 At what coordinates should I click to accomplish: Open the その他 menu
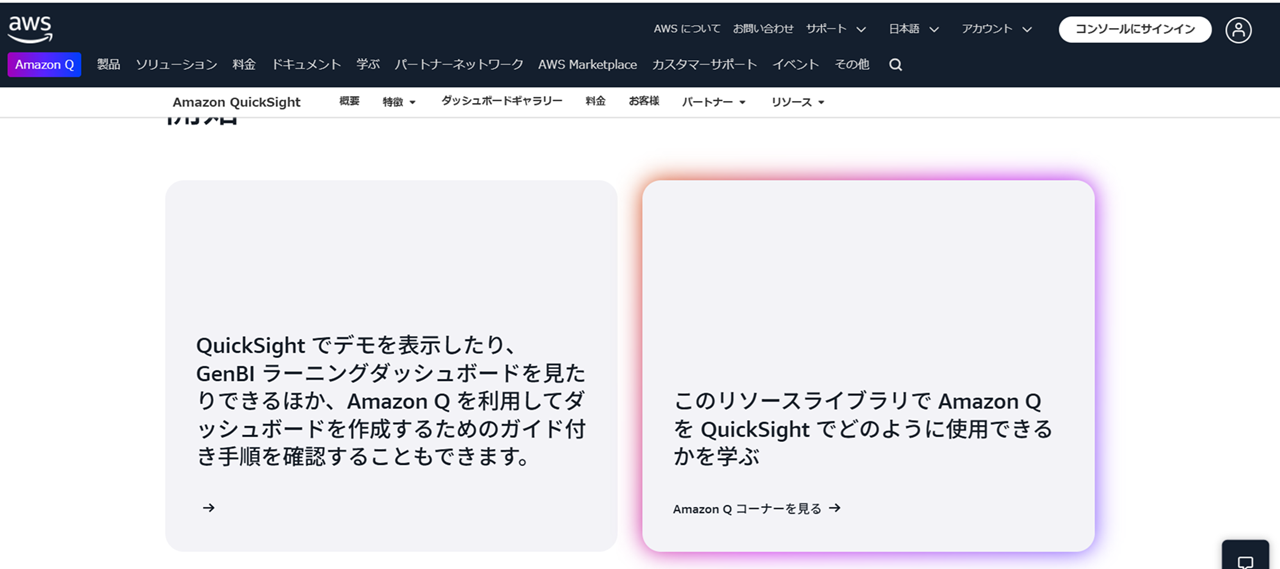852,64
